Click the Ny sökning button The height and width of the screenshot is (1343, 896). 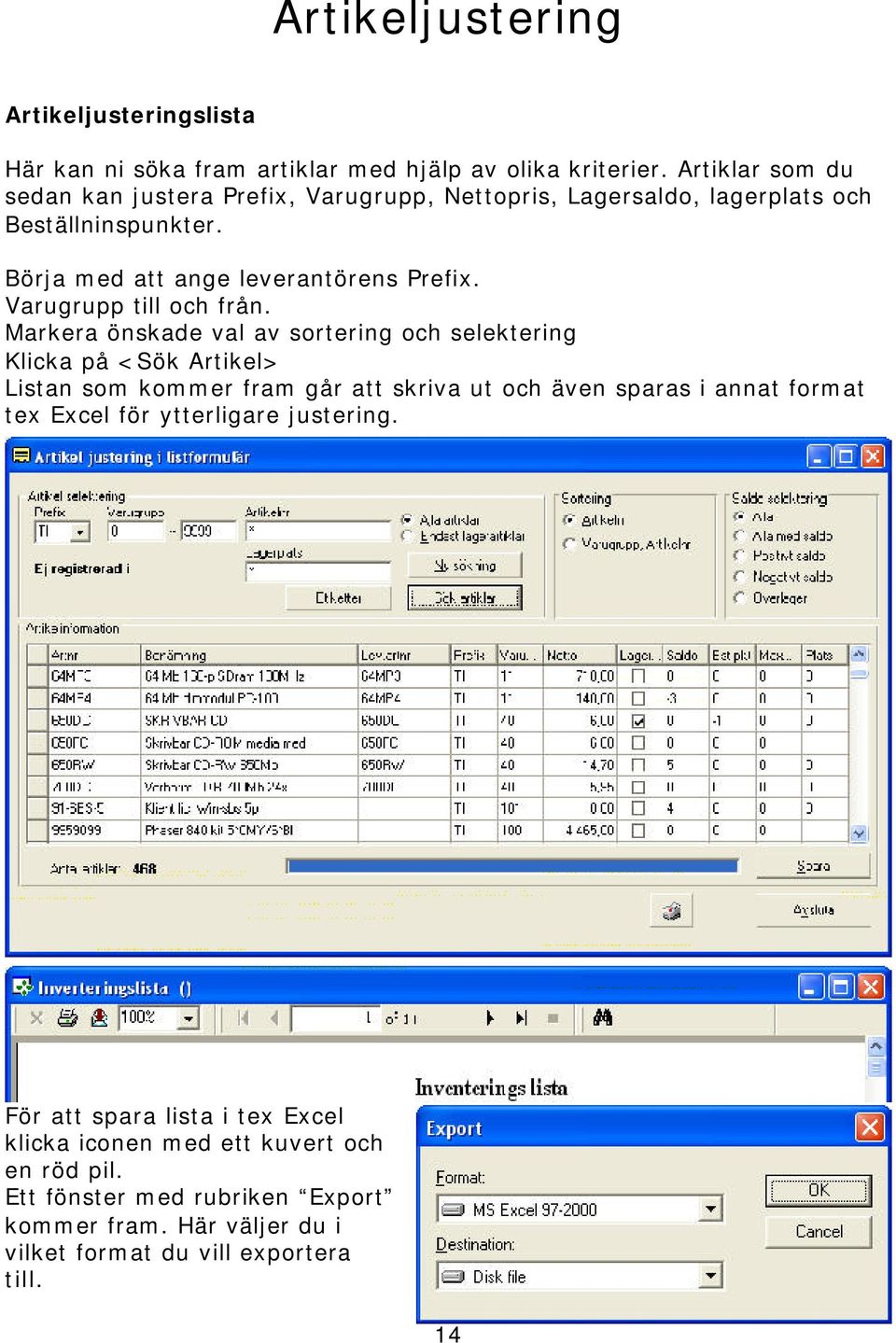pyautogui.click(x=465, y=566)
